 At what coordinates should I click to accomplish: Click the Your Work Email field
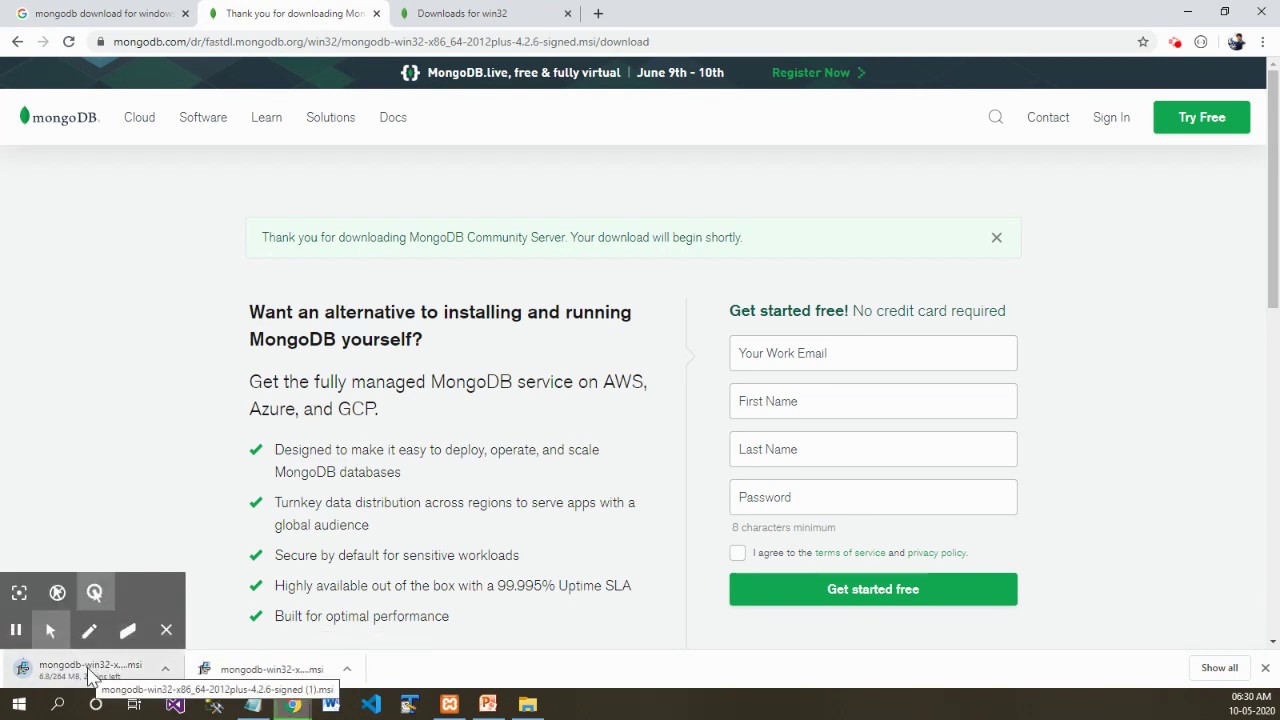[873, 353]
